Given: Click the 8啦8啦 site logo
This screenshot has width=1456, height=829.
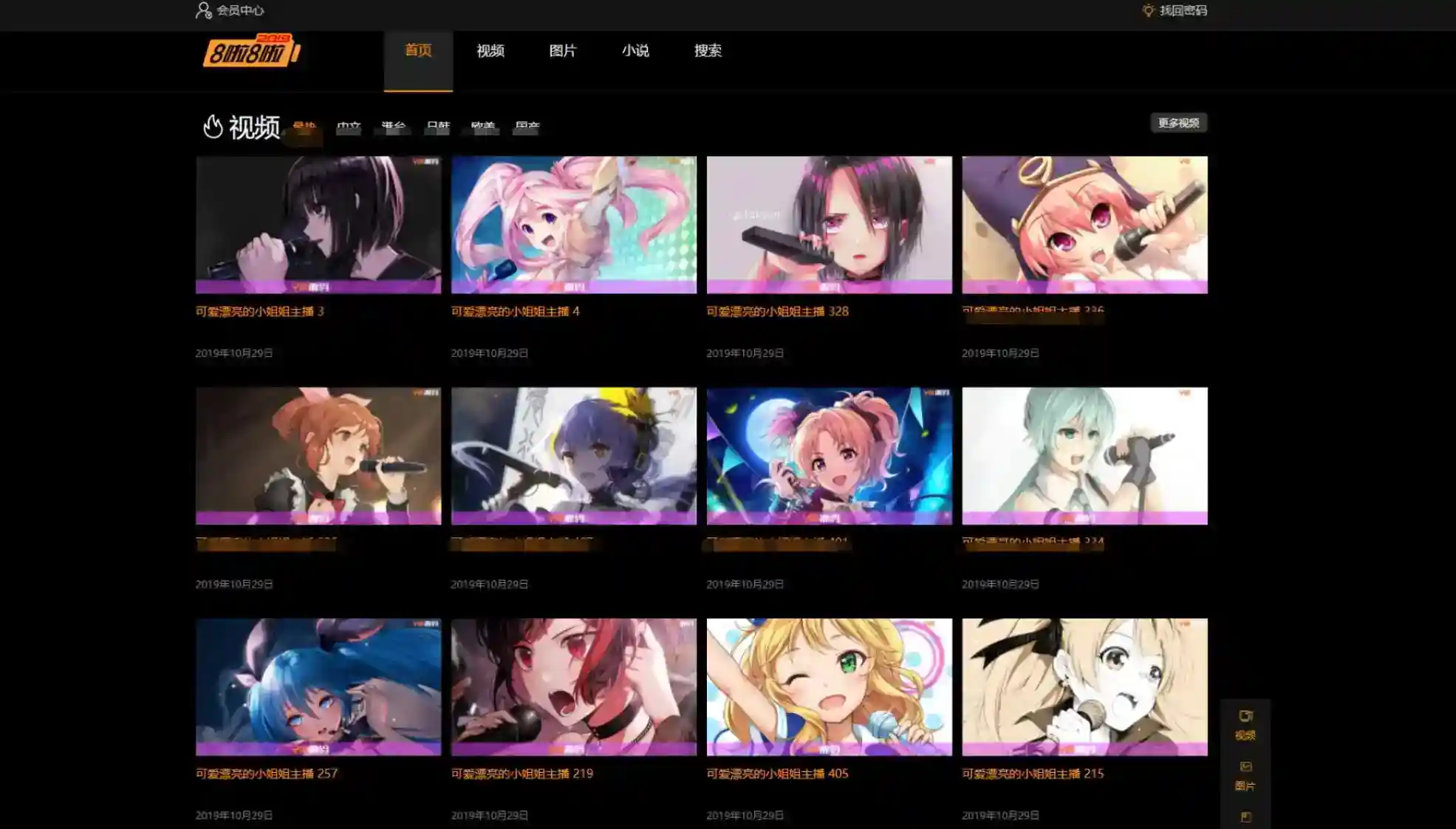Looking at the screenshot, I should 251,50.
